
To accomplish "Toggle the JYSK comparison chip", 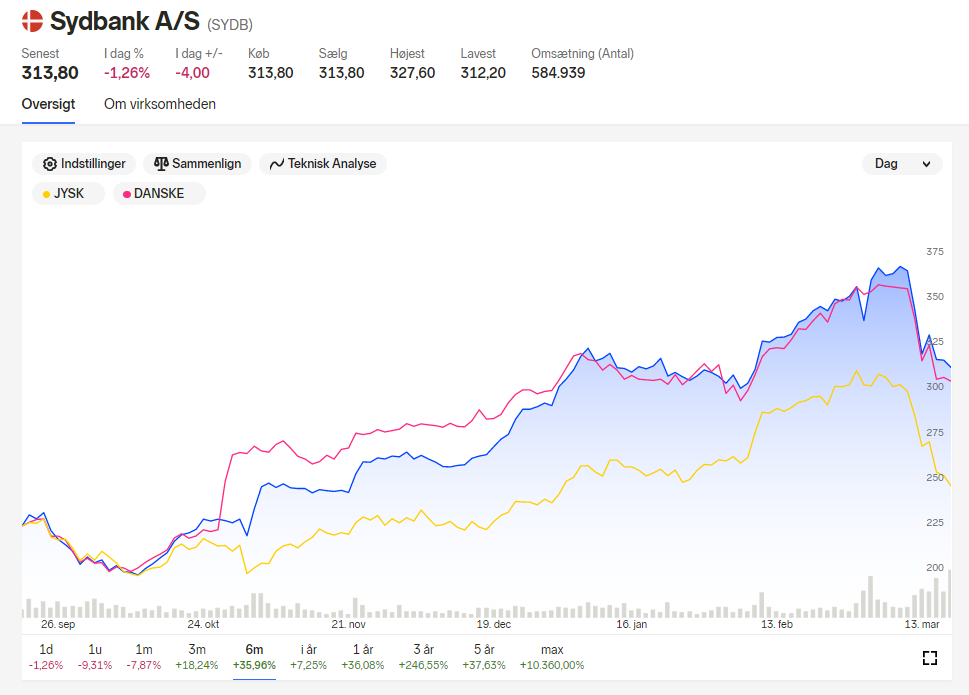I will 68,193.
